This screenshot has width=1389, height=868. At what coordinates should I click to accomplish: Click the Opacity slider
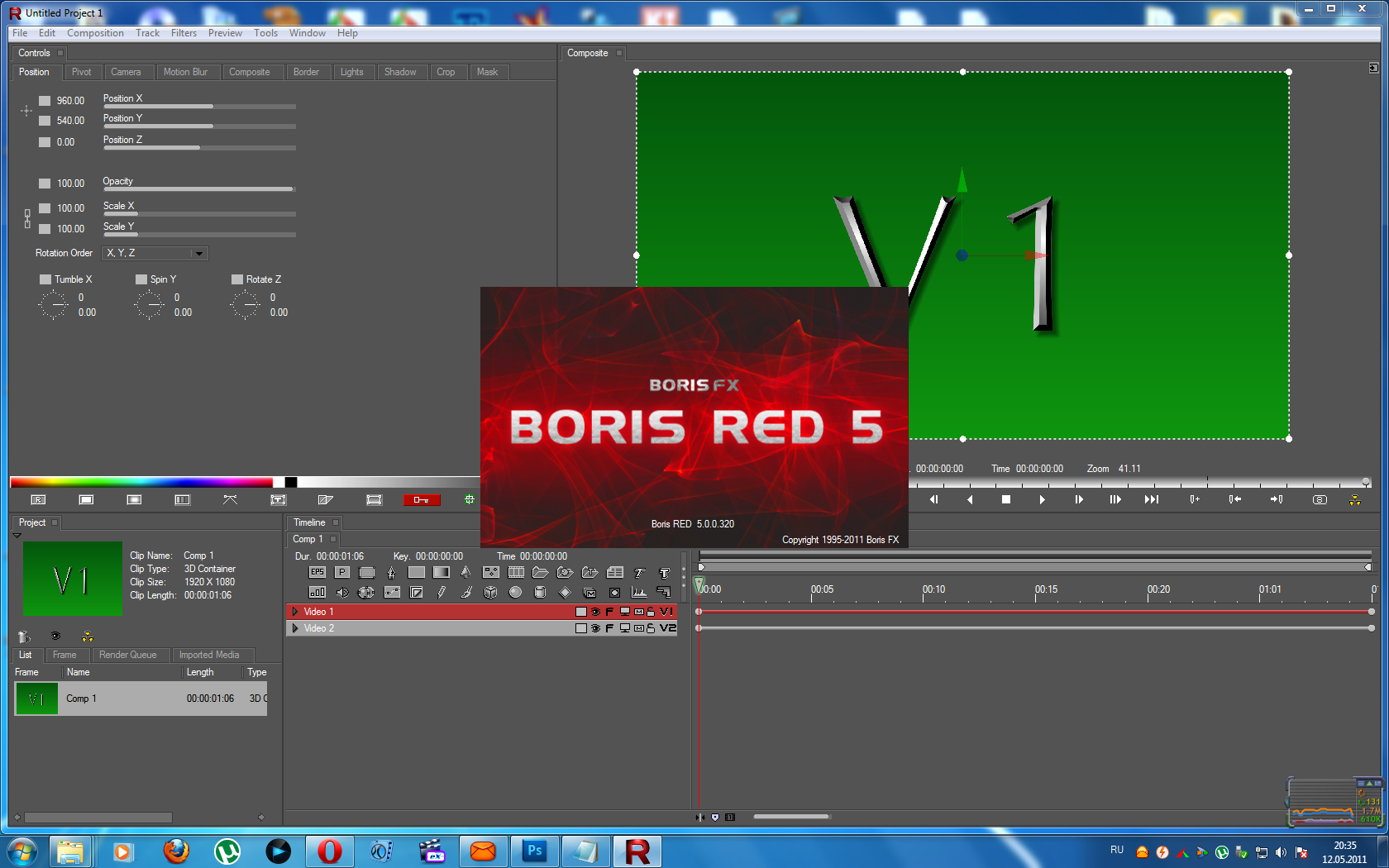(x=199, y=189)
